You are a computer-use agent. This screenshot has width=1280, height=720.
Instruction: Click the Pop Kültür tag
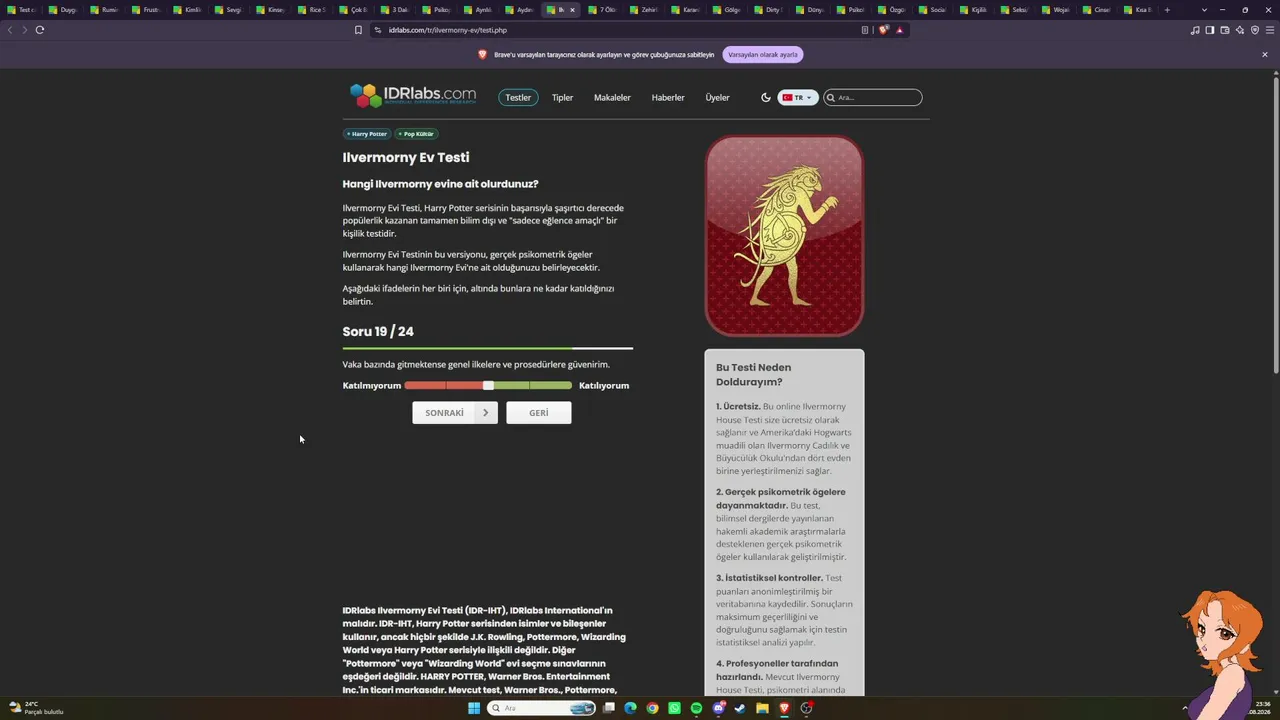[416, 134]
